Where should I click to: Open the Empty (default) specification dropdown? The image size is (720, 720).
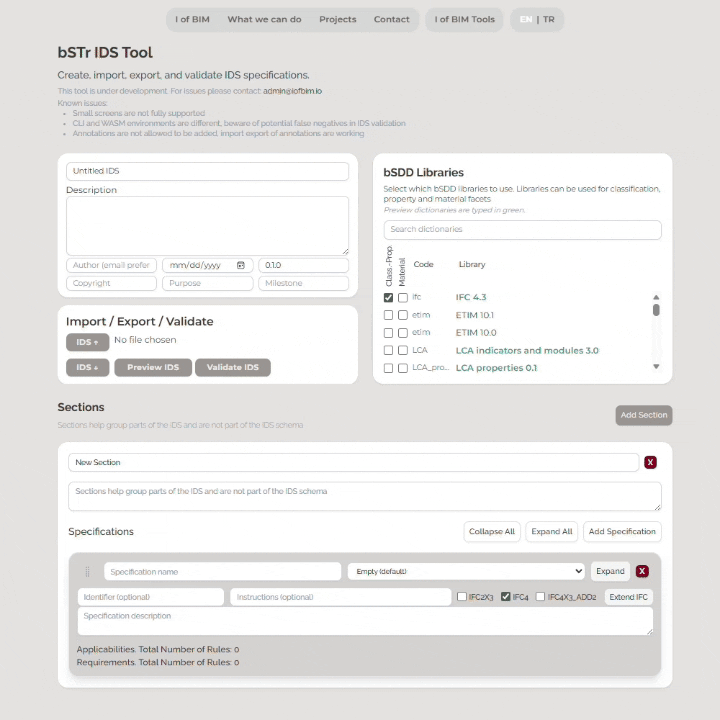pyautogui.click(x=466, y=571)
